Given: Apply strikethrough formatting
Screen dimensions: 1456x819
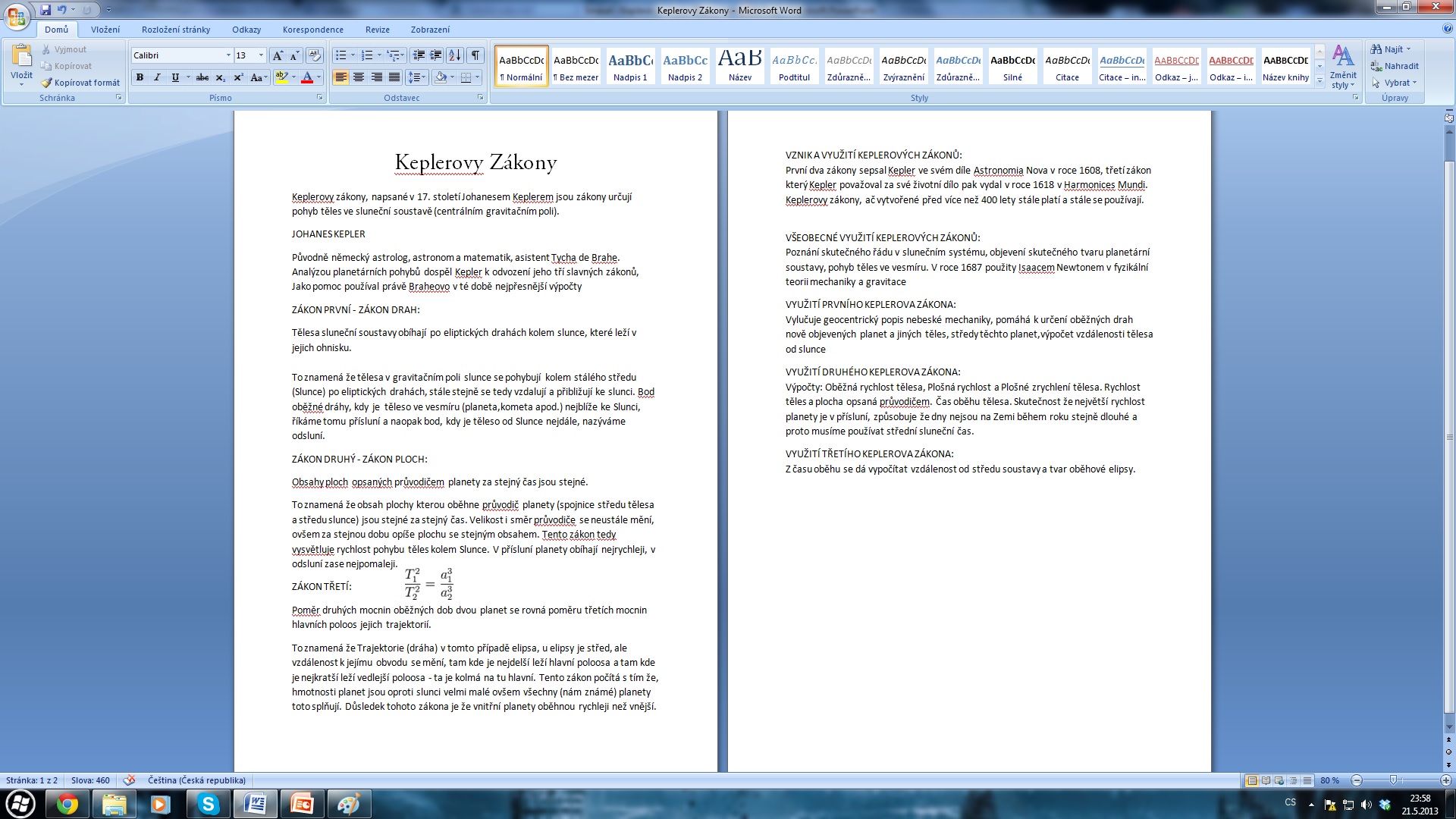Looking at the screenshot, I should click(x=202, y=77).
